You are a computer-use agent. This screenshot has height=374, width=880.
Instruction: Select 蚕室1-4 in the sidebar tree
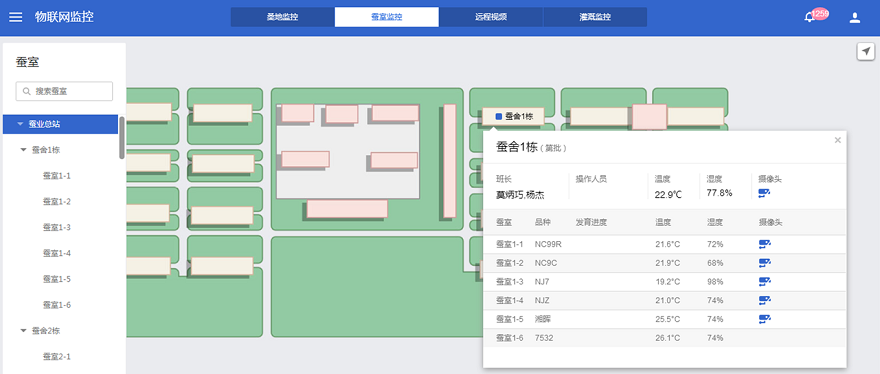point(57,253)
